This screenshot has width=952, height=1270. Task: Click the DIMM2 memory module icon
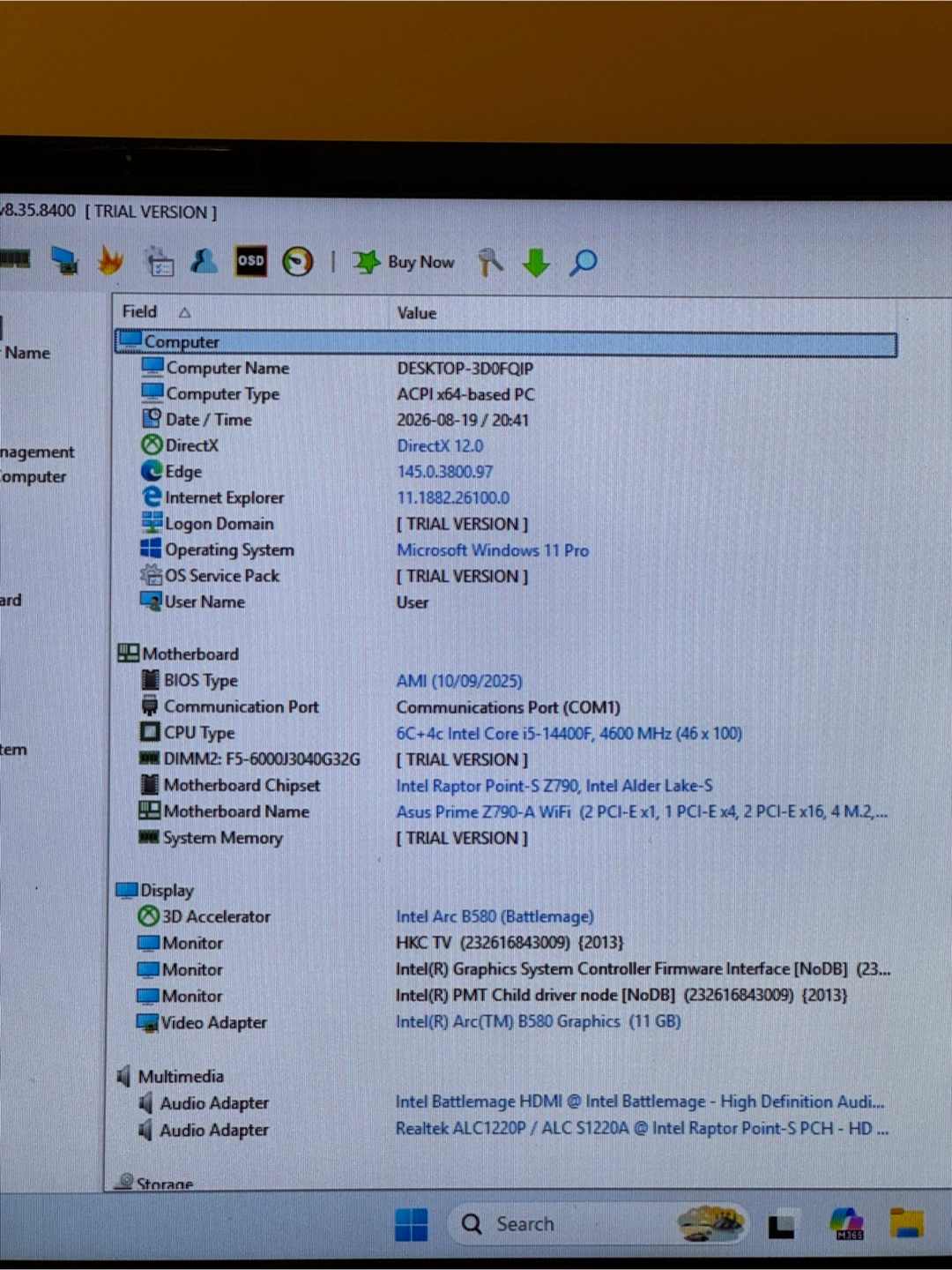pos(149,758)
